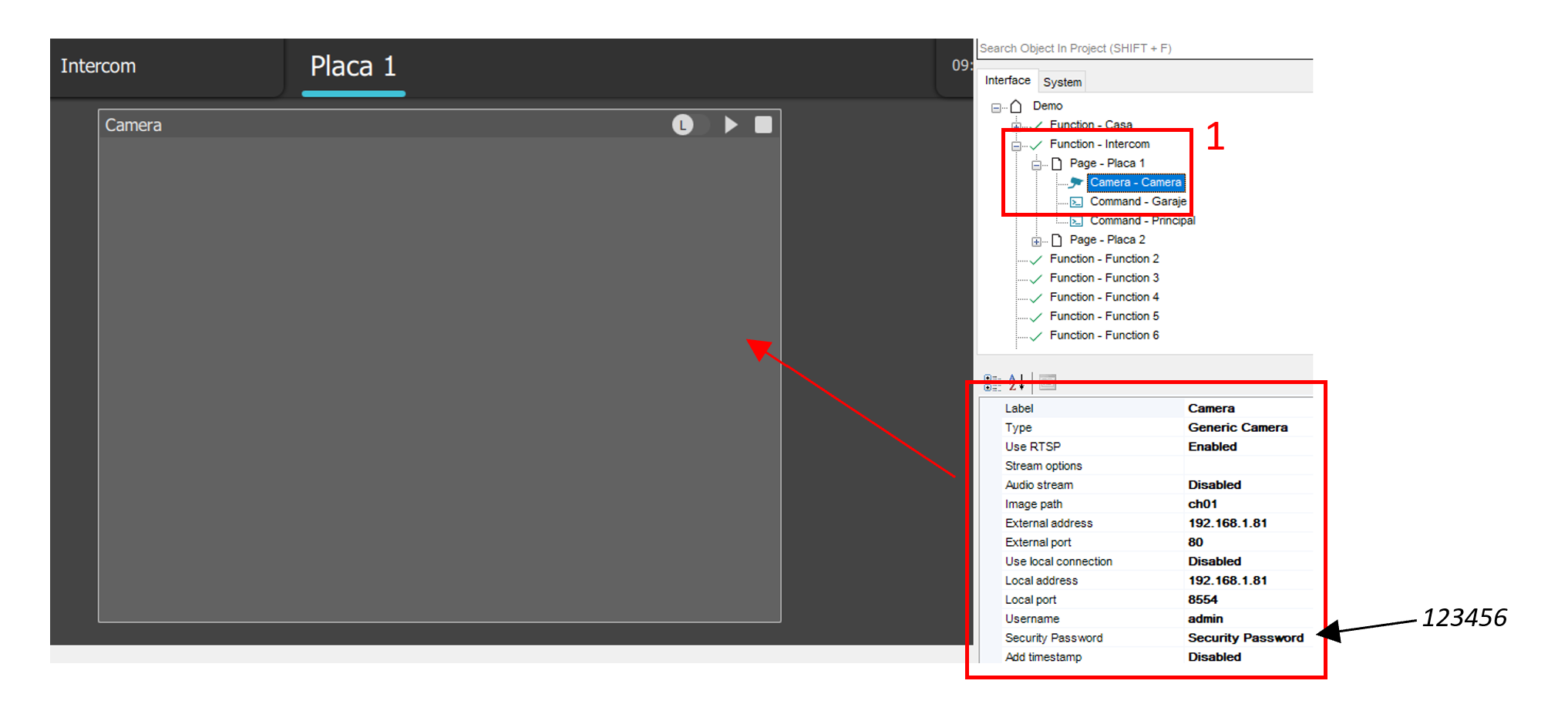Open the Placa 1 page tab
This screenshot has height=711, width=1568.
[353, 66]
